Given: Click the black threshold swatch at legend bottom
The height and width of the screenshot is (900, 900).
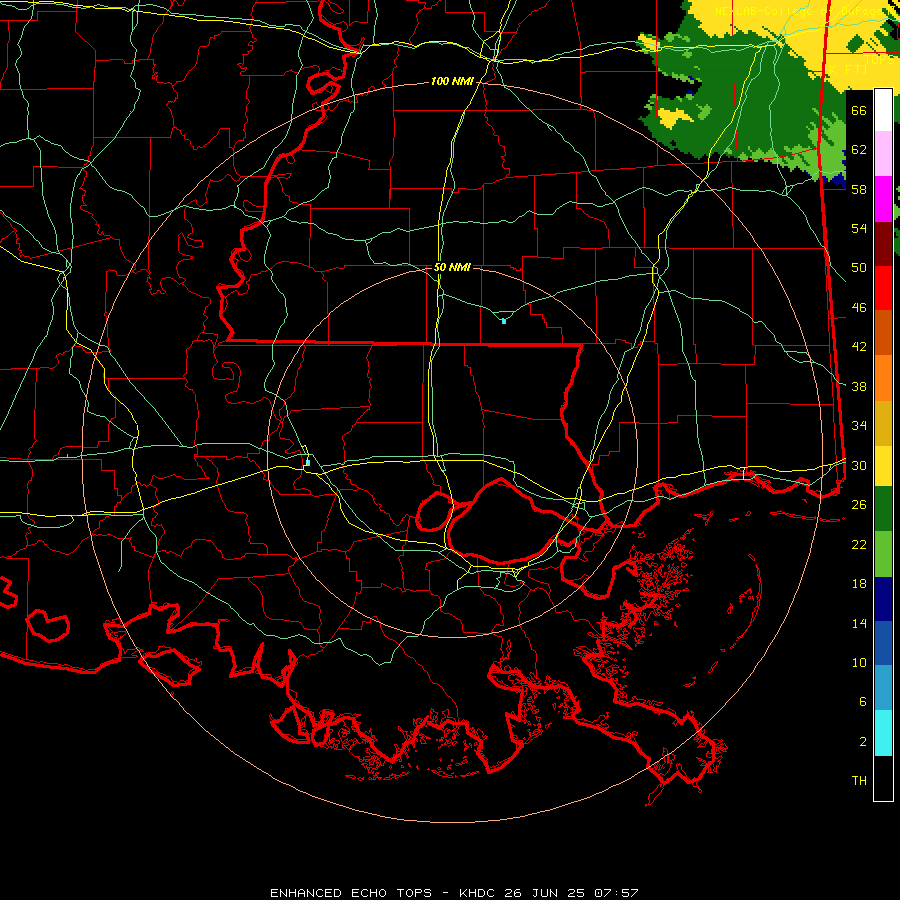Looking at the screenshot, I should coord(883,778).
